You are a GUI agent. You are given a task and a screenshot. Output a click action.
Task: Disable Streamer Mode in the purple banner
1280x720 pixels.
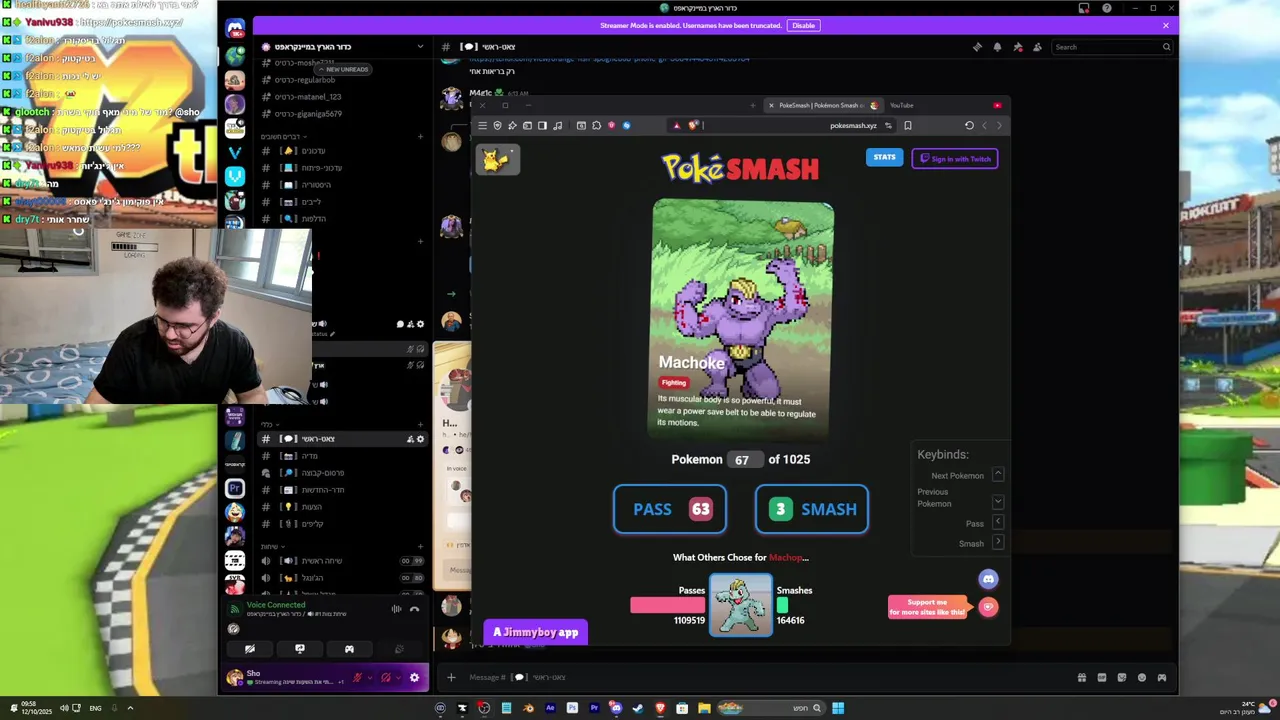(x=803, y=25)
